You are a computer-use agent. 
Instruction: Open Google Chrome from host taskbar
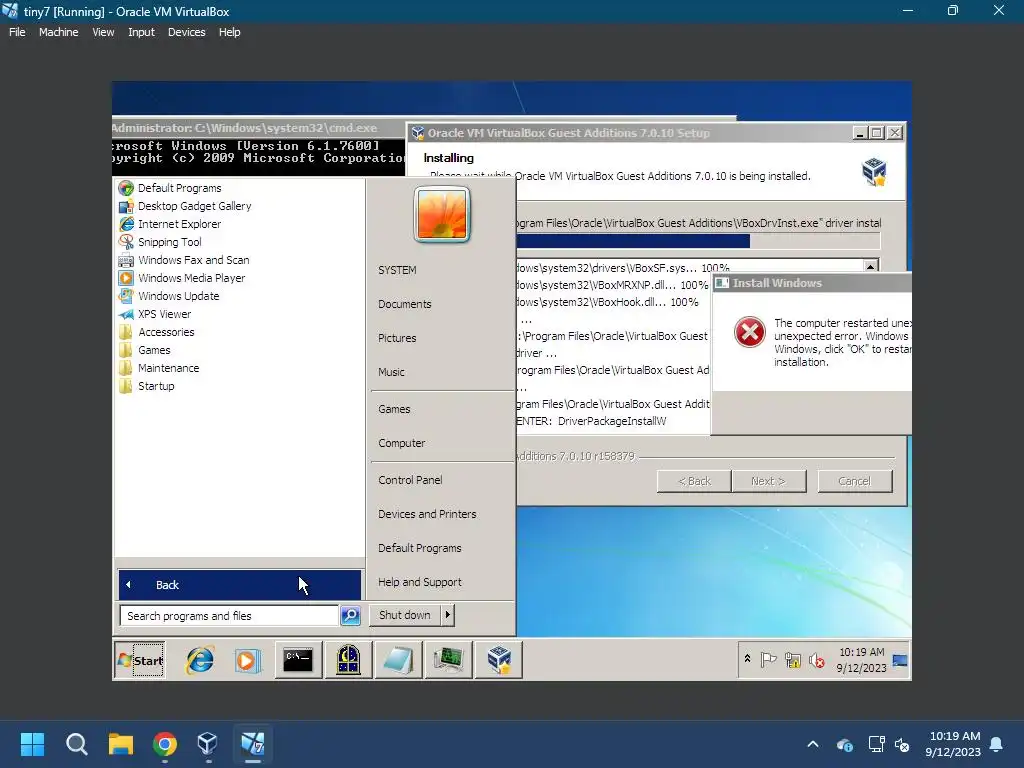[165, 744]
